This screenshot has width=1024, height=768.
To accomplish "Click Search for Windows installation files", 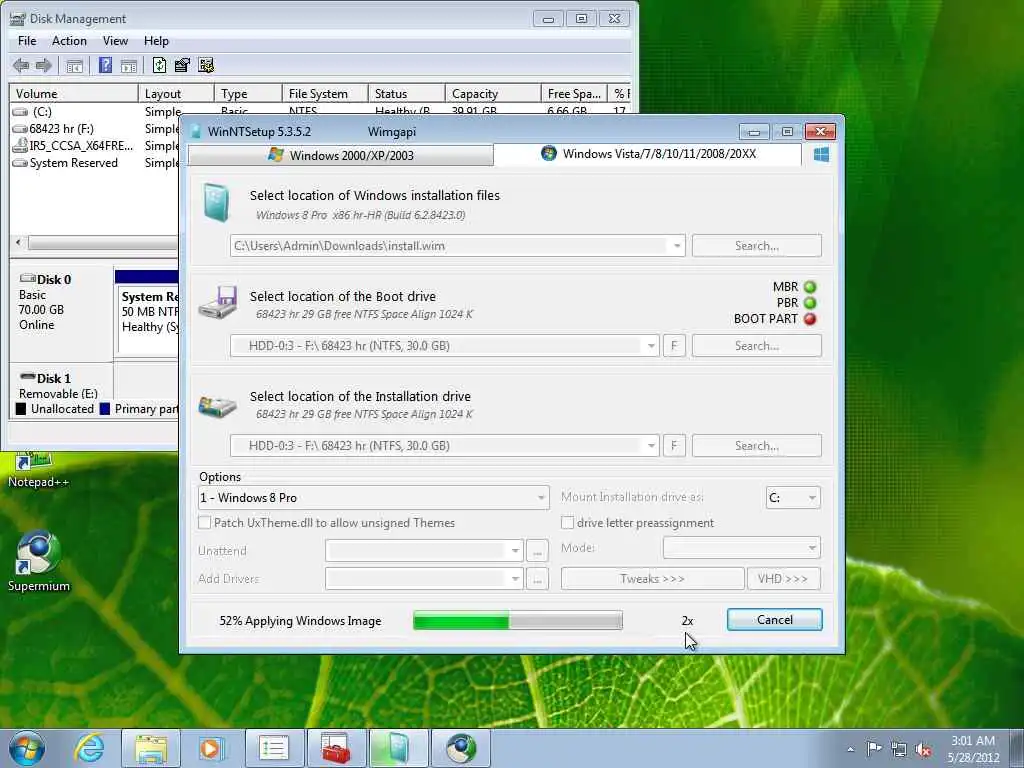I will 756,246.
